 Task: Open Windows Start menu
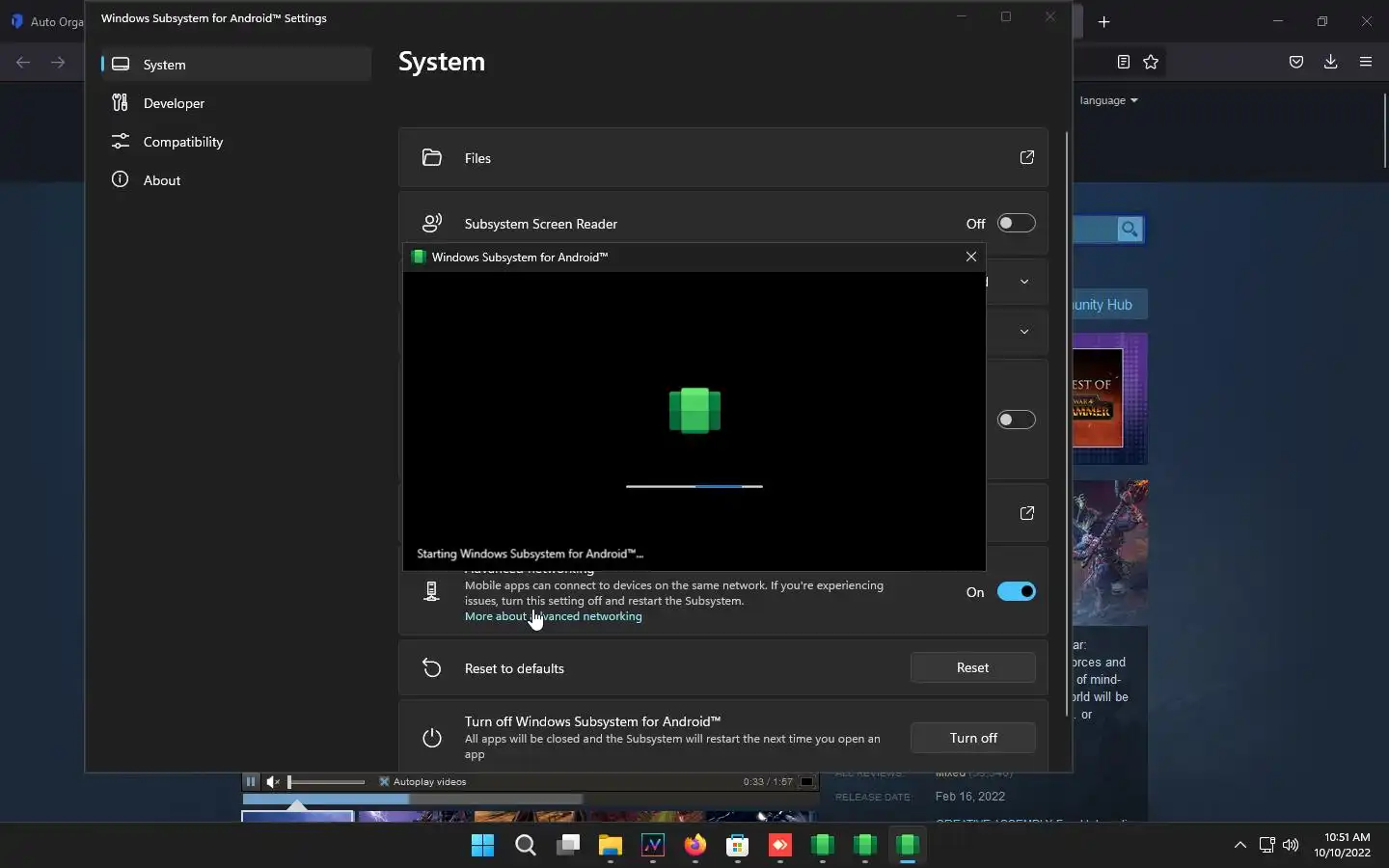(x=483, y=846)
